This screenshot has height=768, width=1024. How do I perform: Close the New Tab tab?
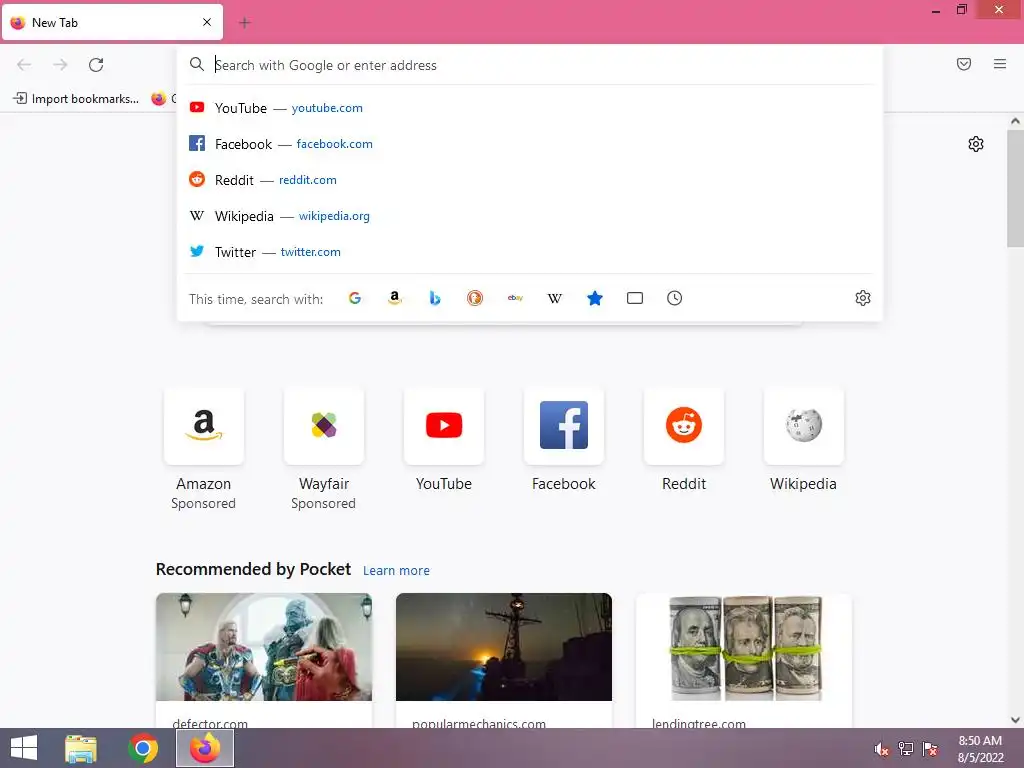207,22
